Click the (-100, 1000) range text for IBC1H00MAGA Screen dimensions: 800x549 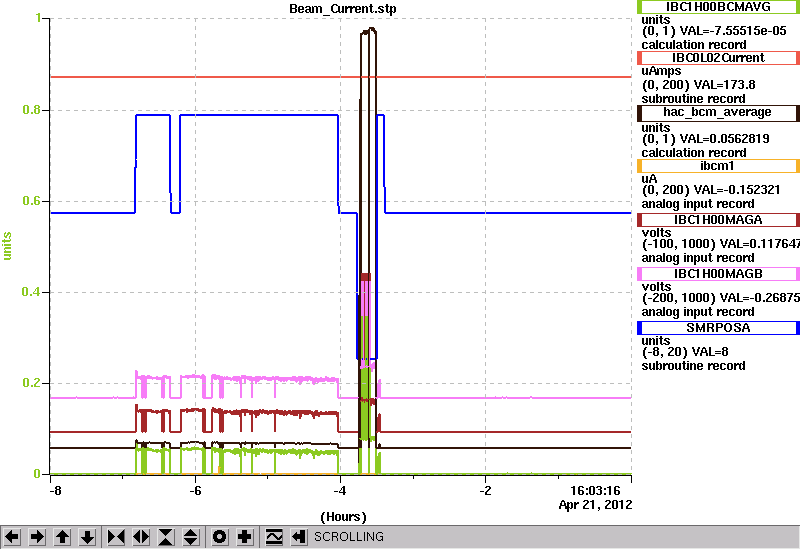tap(679, 244)
